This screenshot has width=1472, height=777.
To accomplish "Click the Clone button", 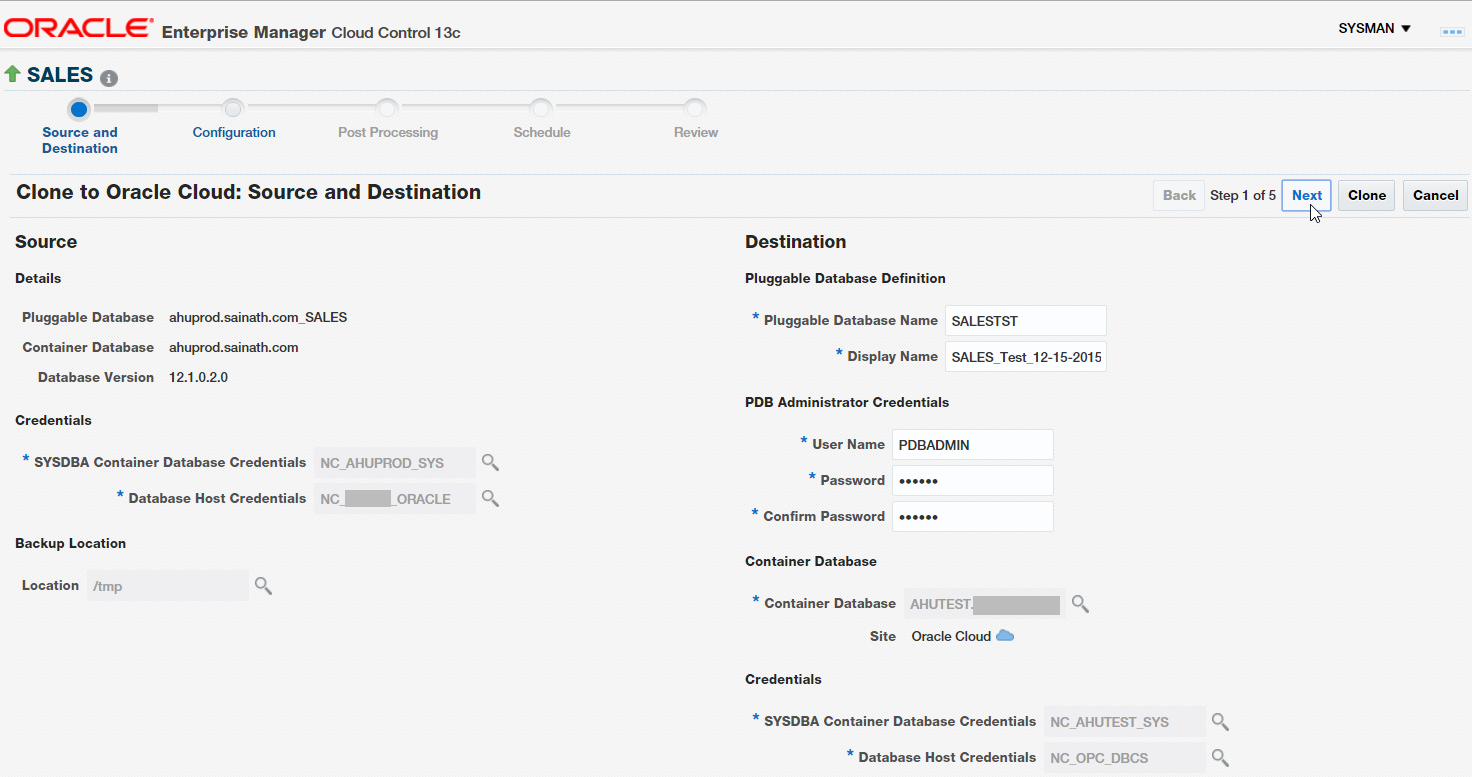I will tap(1366, 195).
